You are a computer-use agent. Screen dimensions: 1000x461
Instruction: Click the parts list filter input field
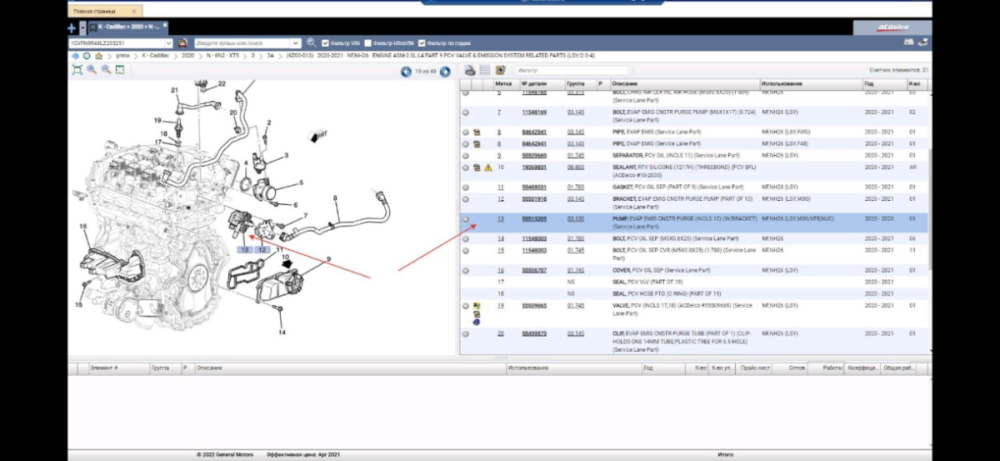[x=572, y=71]
